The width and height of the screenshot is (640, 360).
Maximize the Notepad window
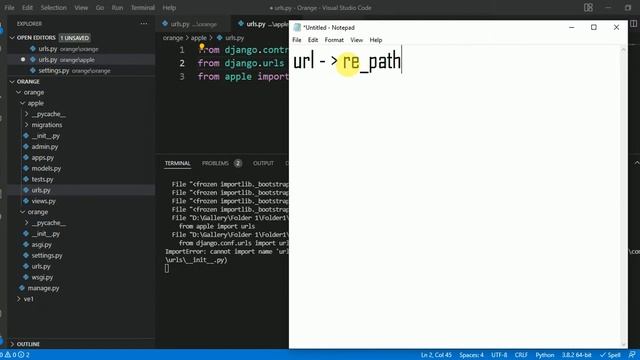coord(593,27)
